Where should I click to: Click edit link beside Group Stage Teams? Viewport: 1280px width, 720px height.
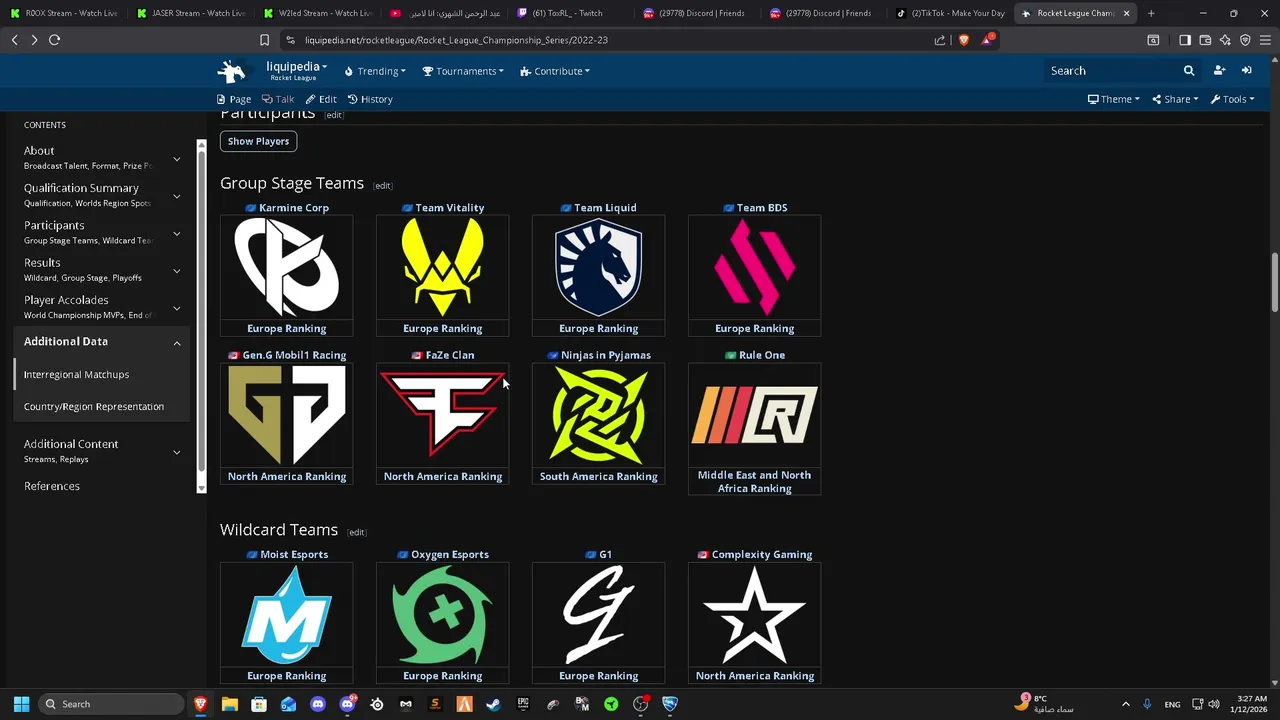(x=383, y=186)
